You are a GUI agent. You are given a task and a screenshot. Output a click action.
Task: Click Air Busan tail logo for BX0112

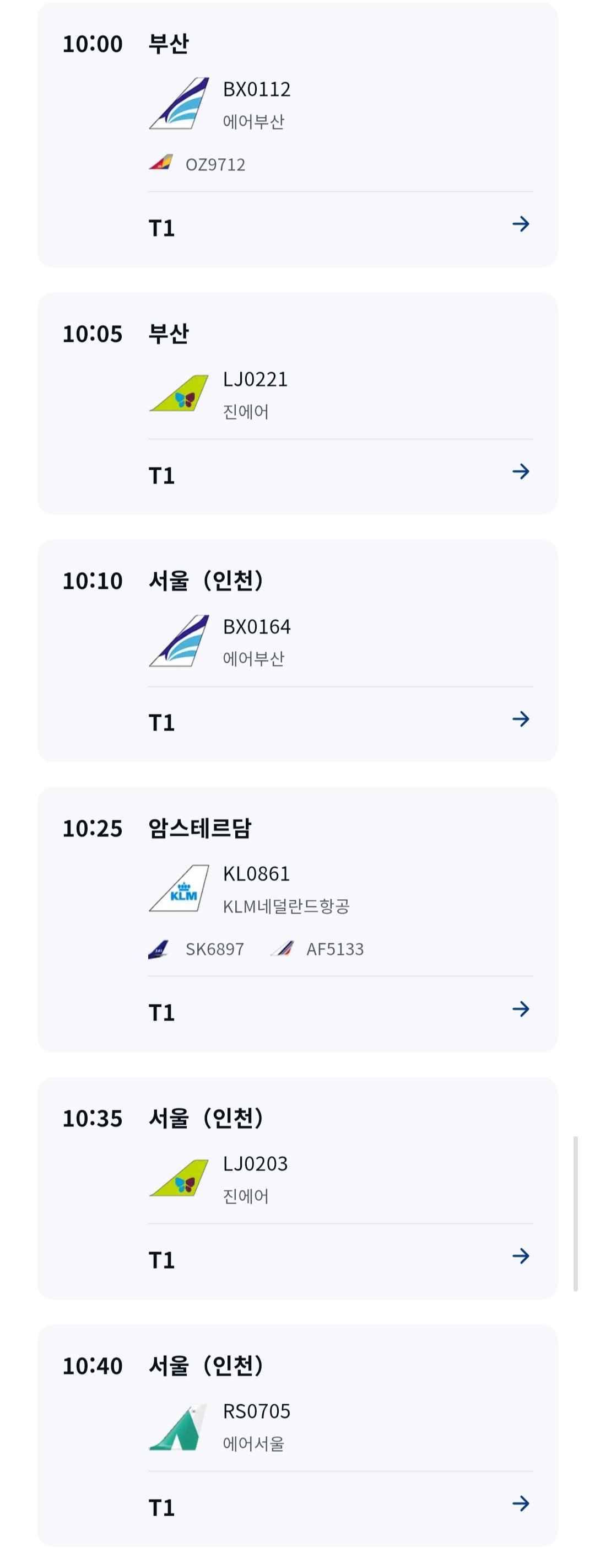[x=179, y=104]
